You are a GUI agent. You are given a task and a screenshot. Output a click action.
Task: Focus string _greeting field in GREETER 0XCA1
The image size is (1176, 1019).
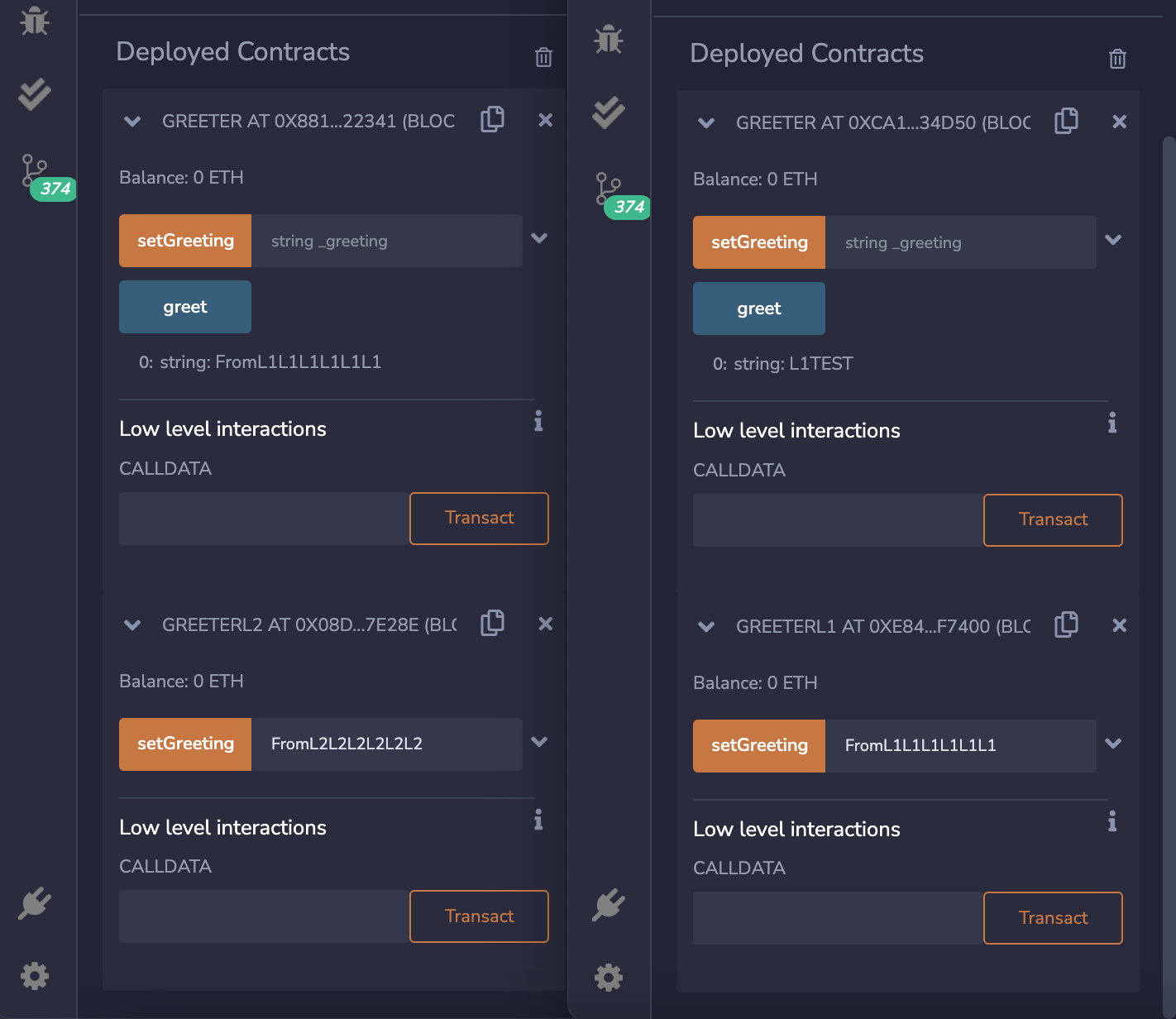tap(961, 242)
